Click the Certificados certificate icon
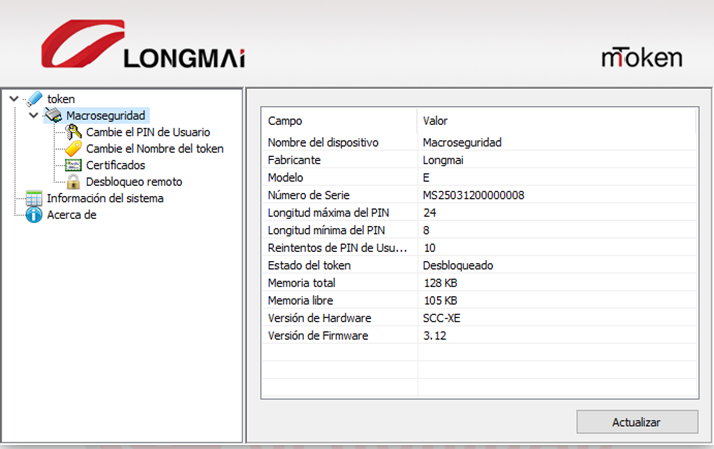The width and height of the screenshot is (714, 449). [73, 165]
